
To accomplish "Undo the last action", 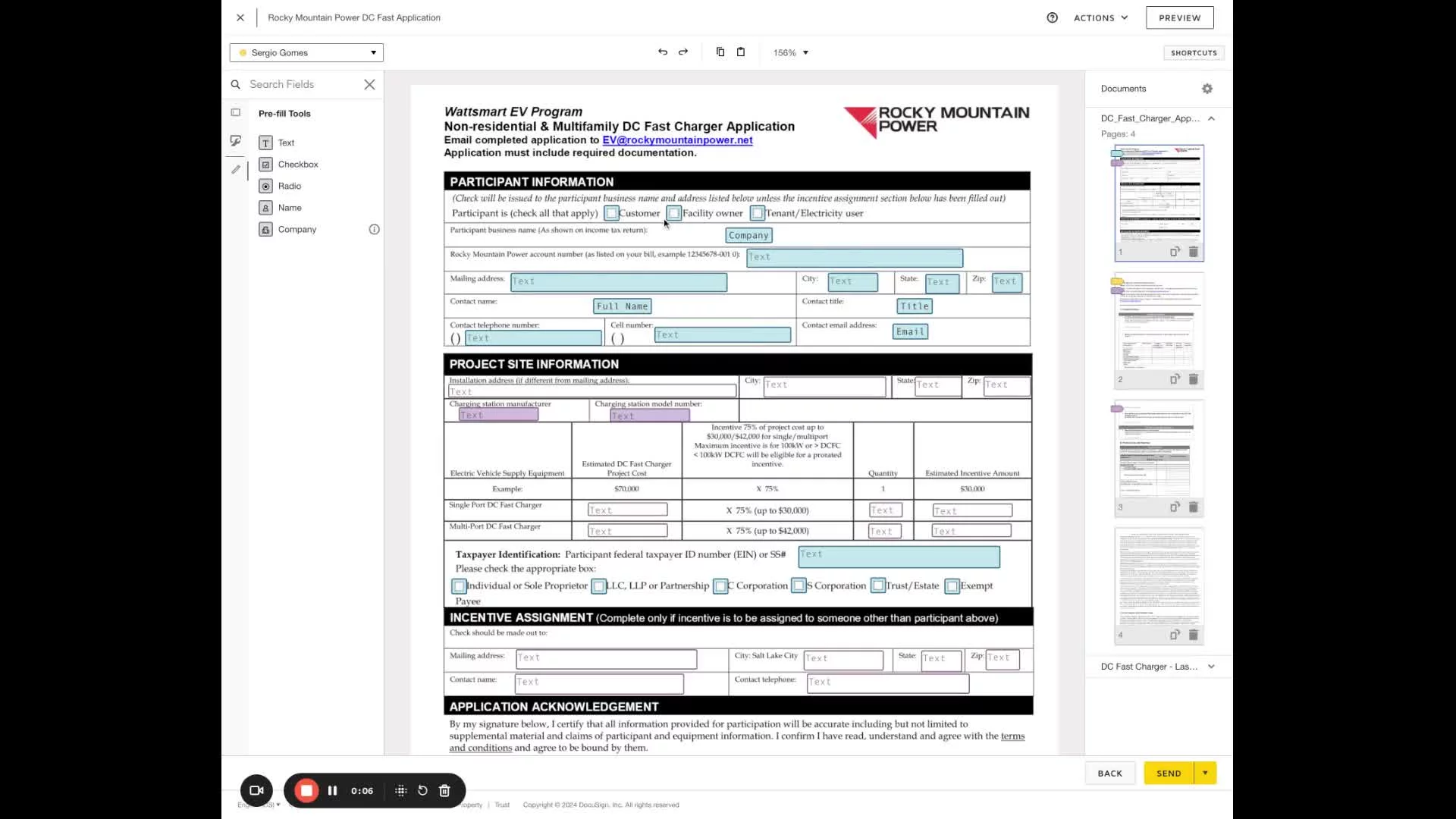I will click(x=663, y=52).
